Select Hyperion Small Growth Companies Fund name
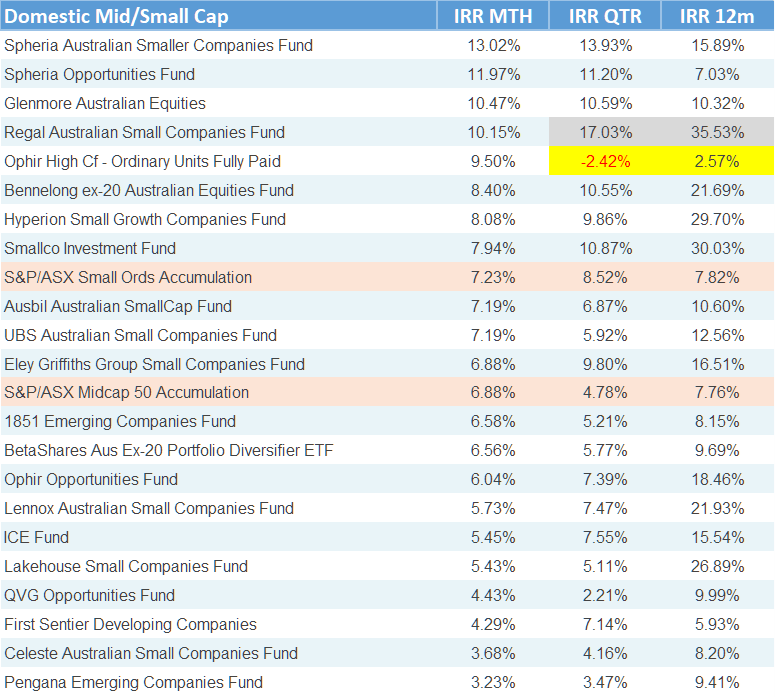Screen dimensions: 775x698 tap(145, 219)
